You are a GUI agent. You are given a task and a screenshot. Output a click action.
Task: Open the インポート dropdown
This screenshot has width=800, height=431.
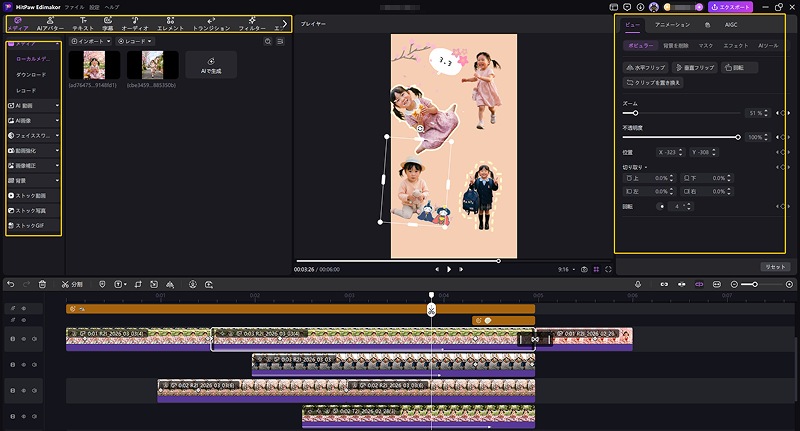[x=91, y=41]
